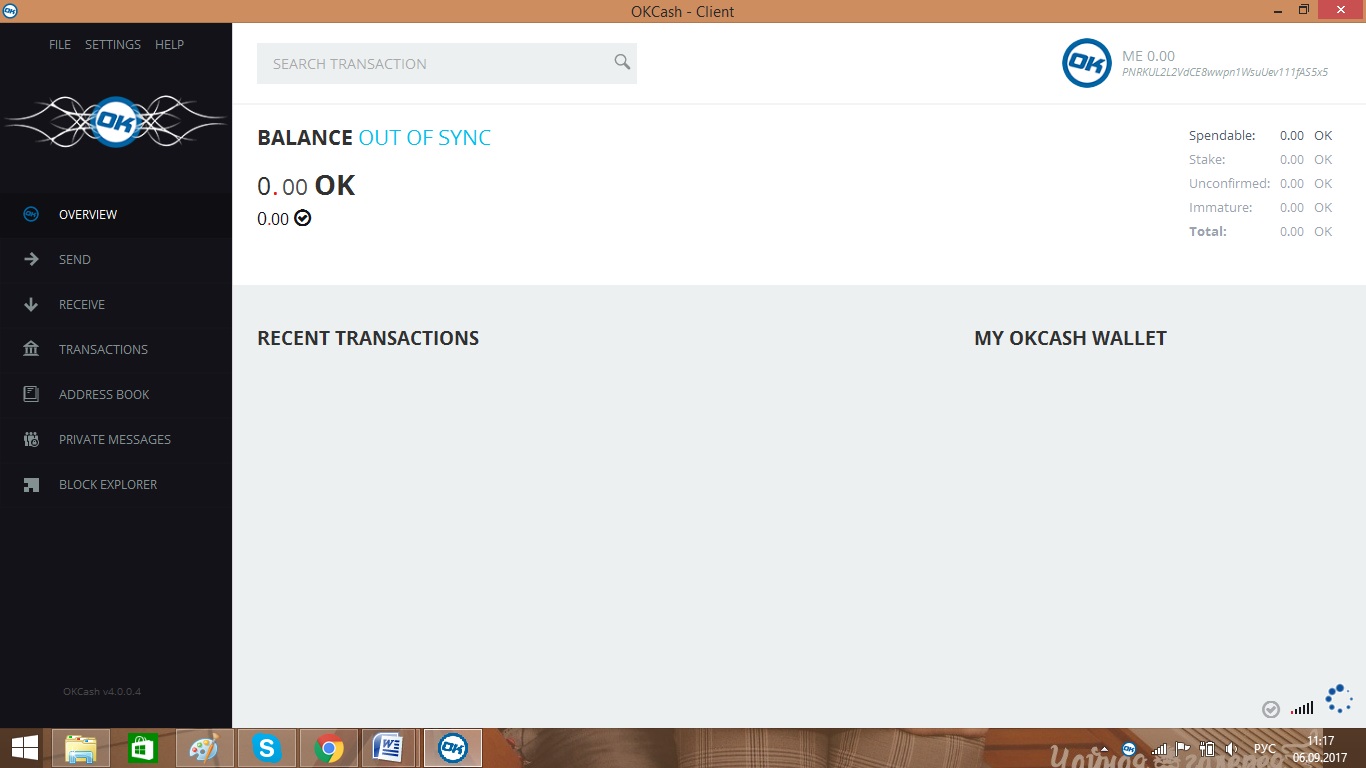
Task: Click the 'Total:' label
Action: pos(1208,232)
